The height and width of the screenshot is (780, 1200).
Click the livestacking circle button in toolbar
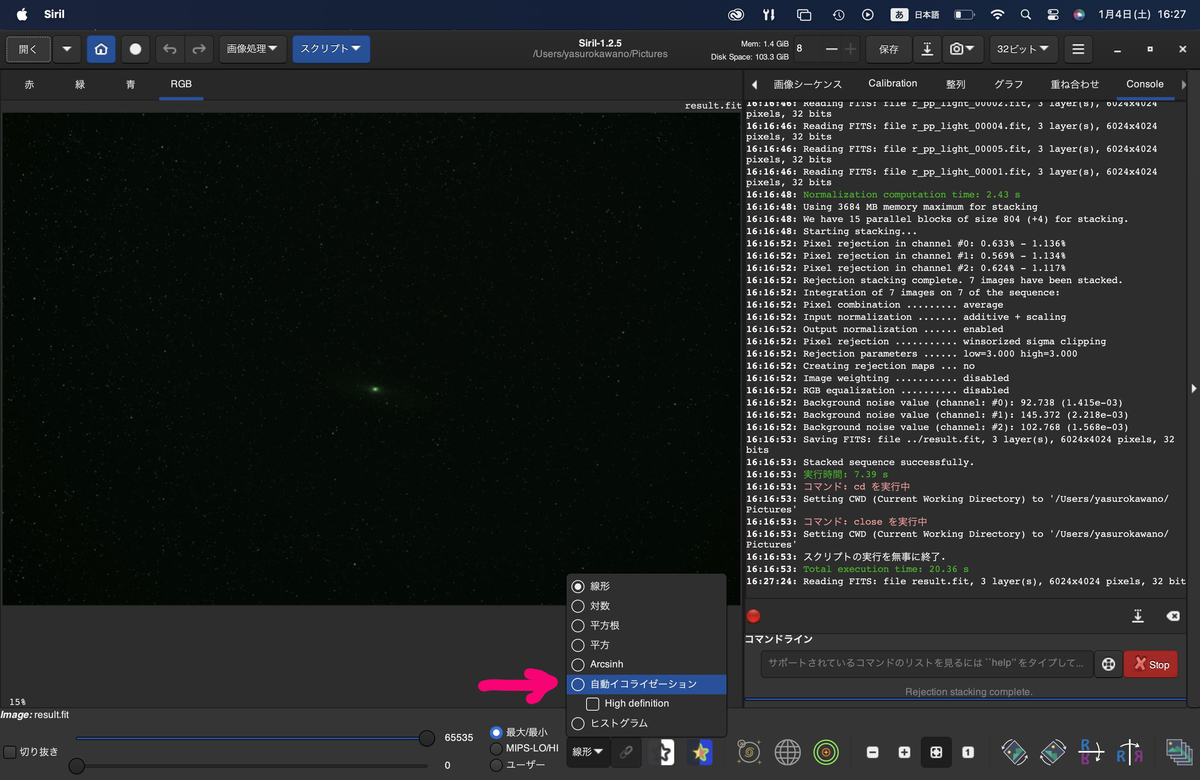pos(135,49)
